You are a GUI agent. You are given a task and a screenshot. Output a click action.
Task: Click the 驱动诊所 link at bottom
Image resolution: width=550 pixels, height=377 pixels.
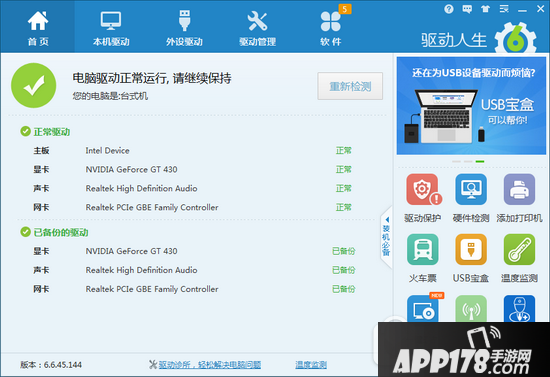pyautogui.click(x=210, y=365)
